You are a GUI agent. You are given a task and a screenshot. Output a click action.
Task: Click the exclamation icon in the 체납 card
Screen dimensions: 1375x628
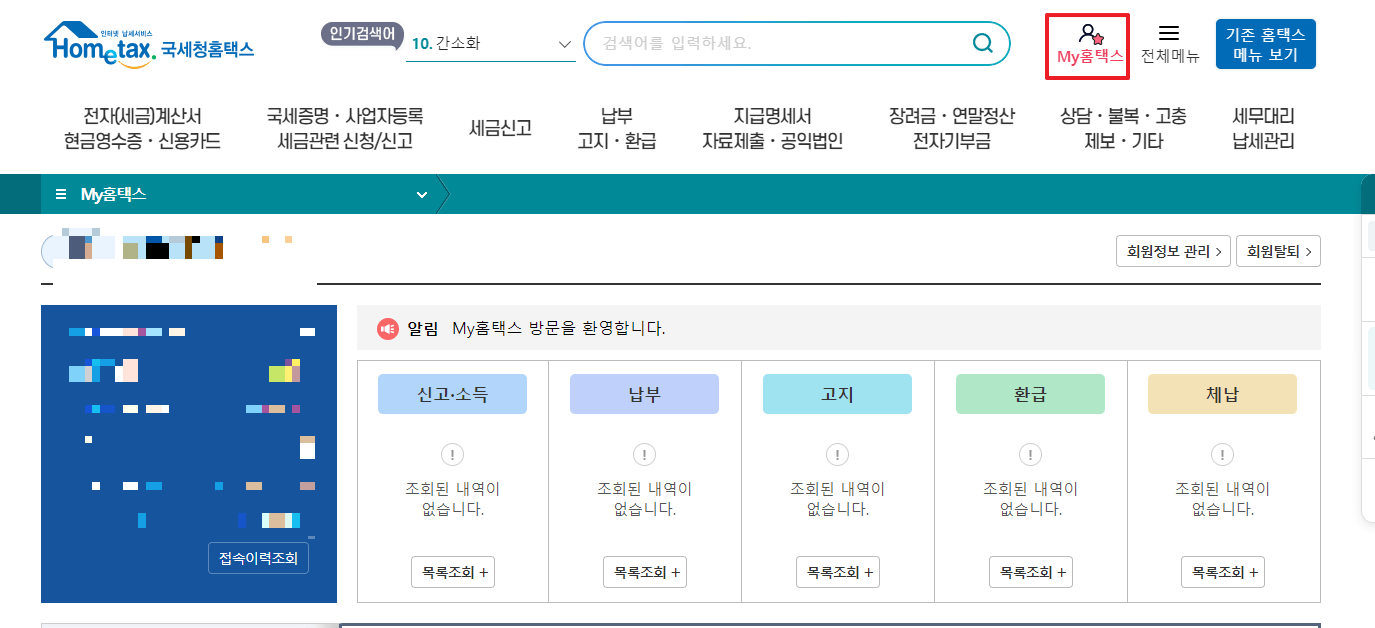click(x=1221, y=454)
